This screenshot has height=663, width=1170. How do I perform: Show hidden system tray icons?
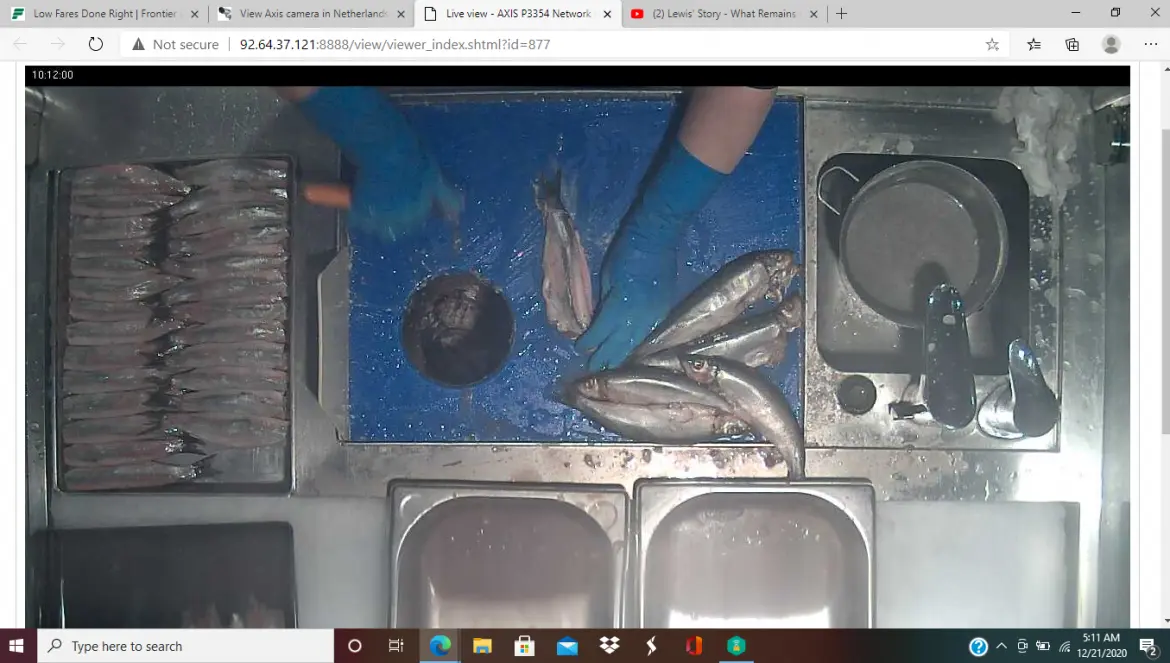click(x=1001, y=646)
